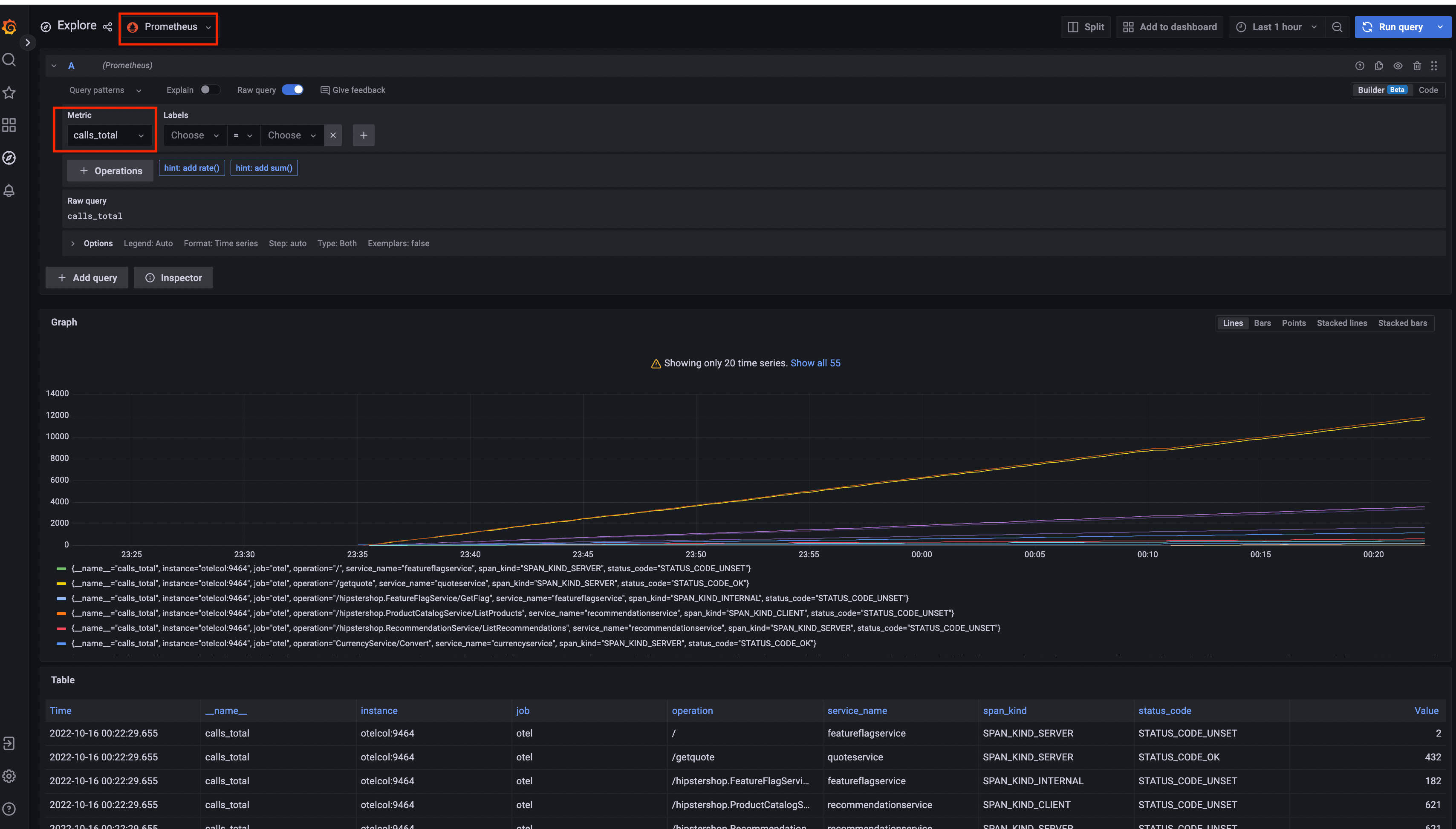Open query A help with the question-mark icon

click(1360, 66)
